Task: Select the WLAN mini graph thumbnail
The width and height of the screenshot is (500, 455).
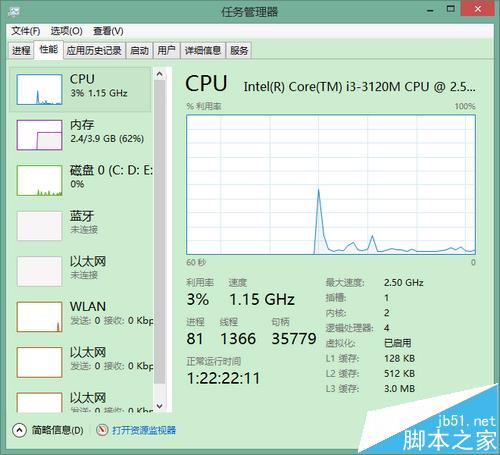Action: [39, 317]
